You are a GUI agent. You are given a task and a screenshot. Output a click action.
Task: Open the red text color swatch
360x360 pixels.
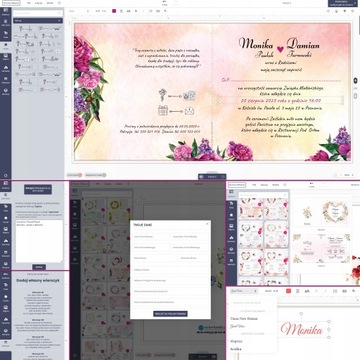tap(289, 291)
